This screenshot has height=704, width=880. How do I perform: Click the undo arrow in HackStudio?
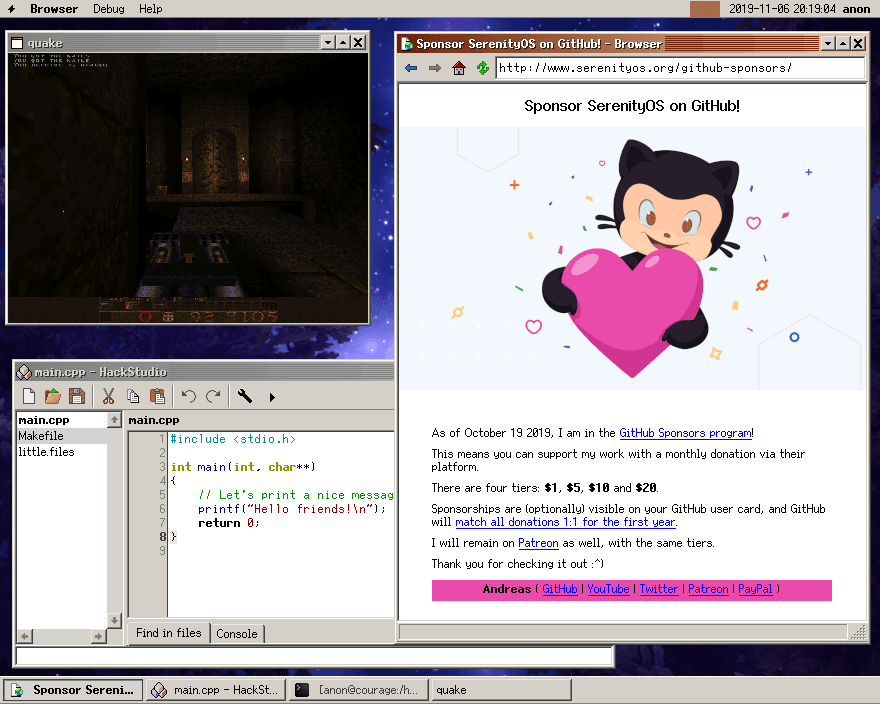tap(188, 397)
